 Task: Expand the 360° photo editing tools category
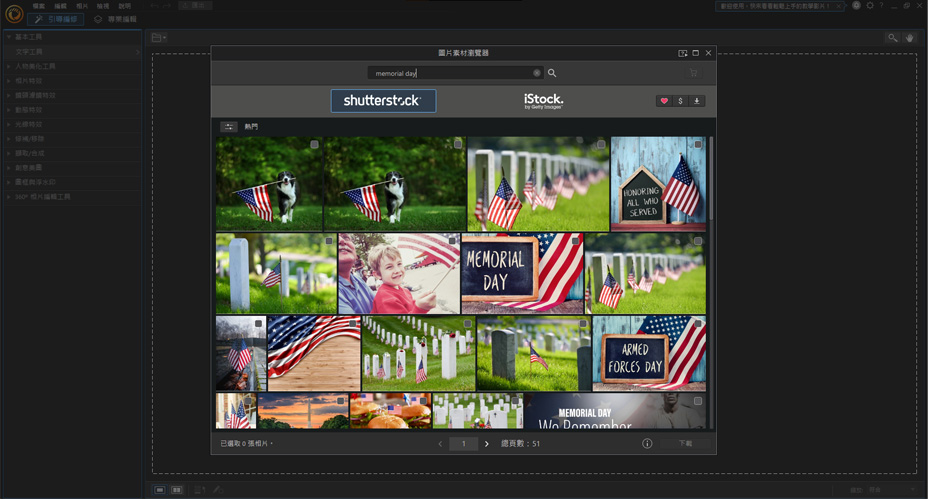coord(9,197)
